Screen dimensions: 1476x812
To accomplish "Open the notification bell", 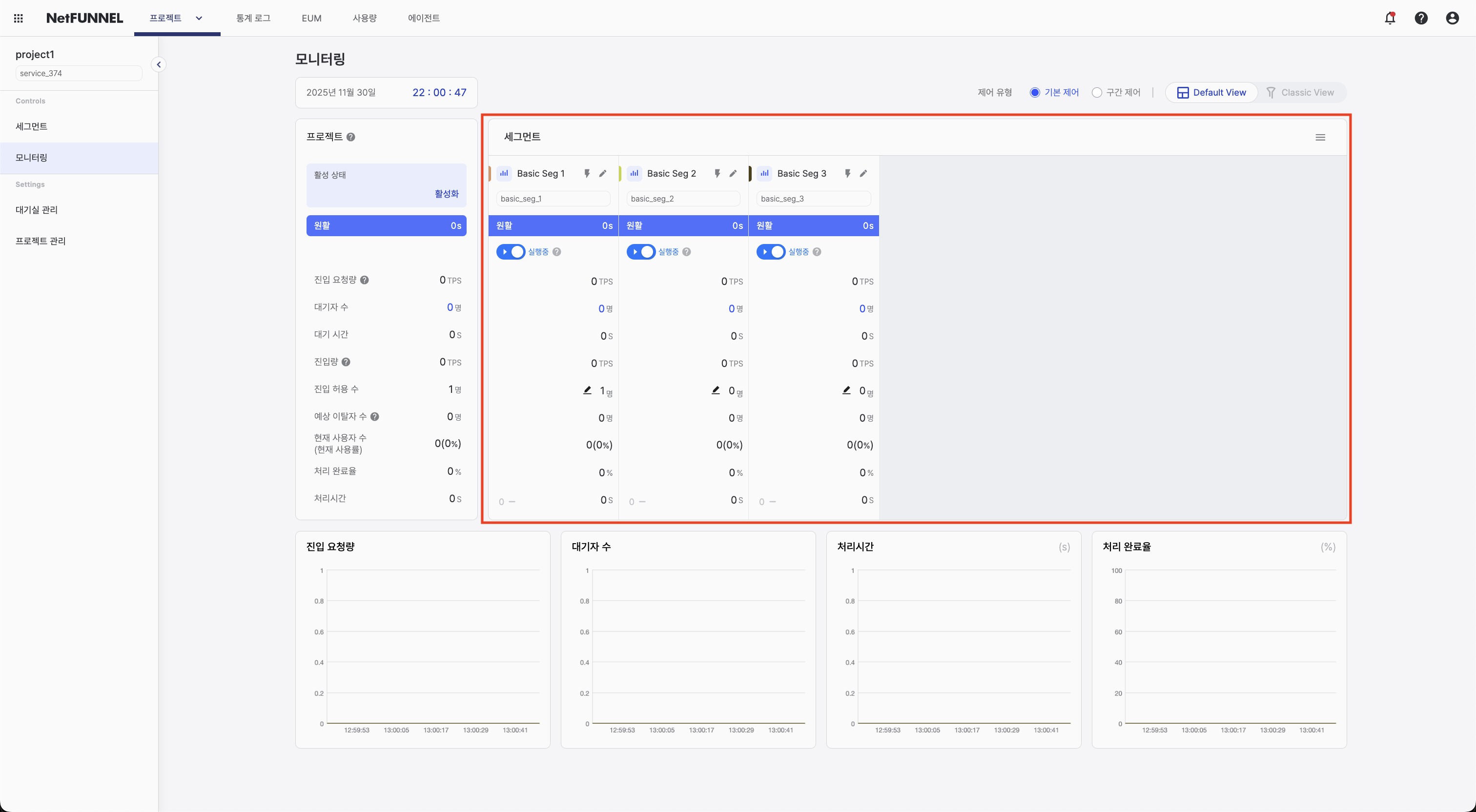I will click(1390, 18).
